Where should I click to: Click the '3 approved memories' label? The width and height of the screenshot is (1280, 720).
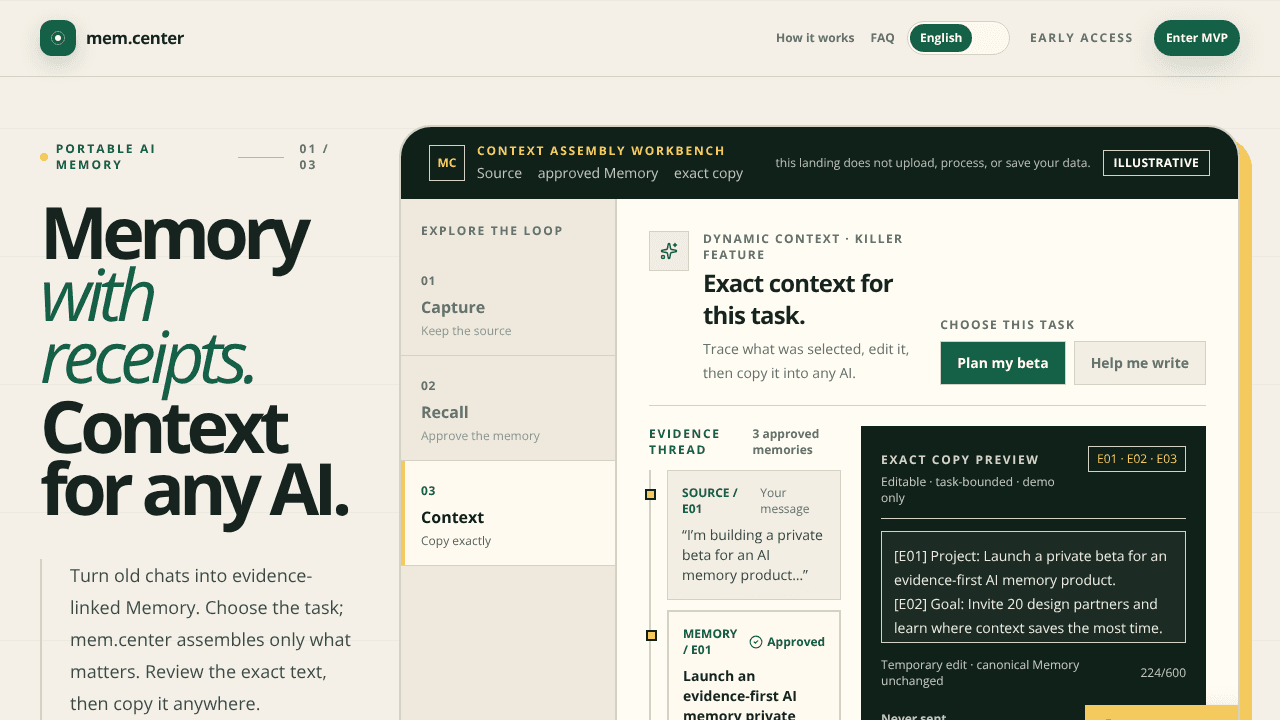click(x=786, y=442)
